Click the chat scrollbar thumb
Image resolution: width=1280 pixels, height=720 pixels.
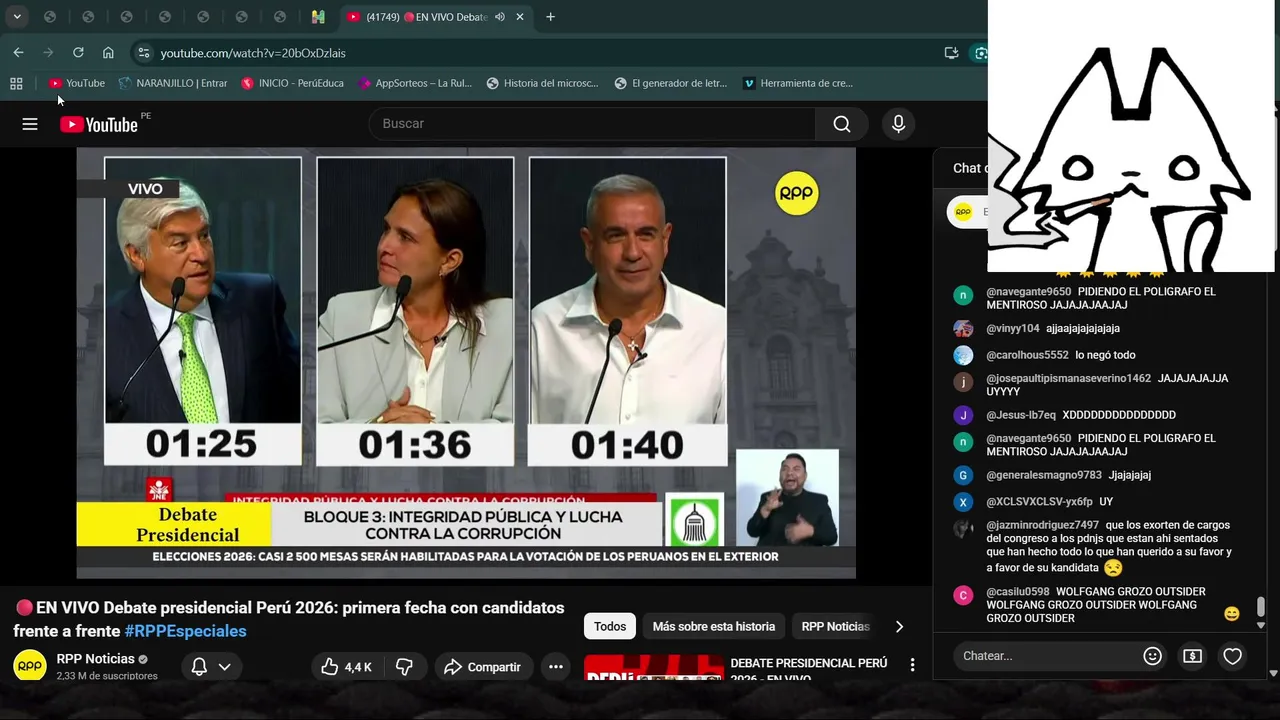(1261, 607)
